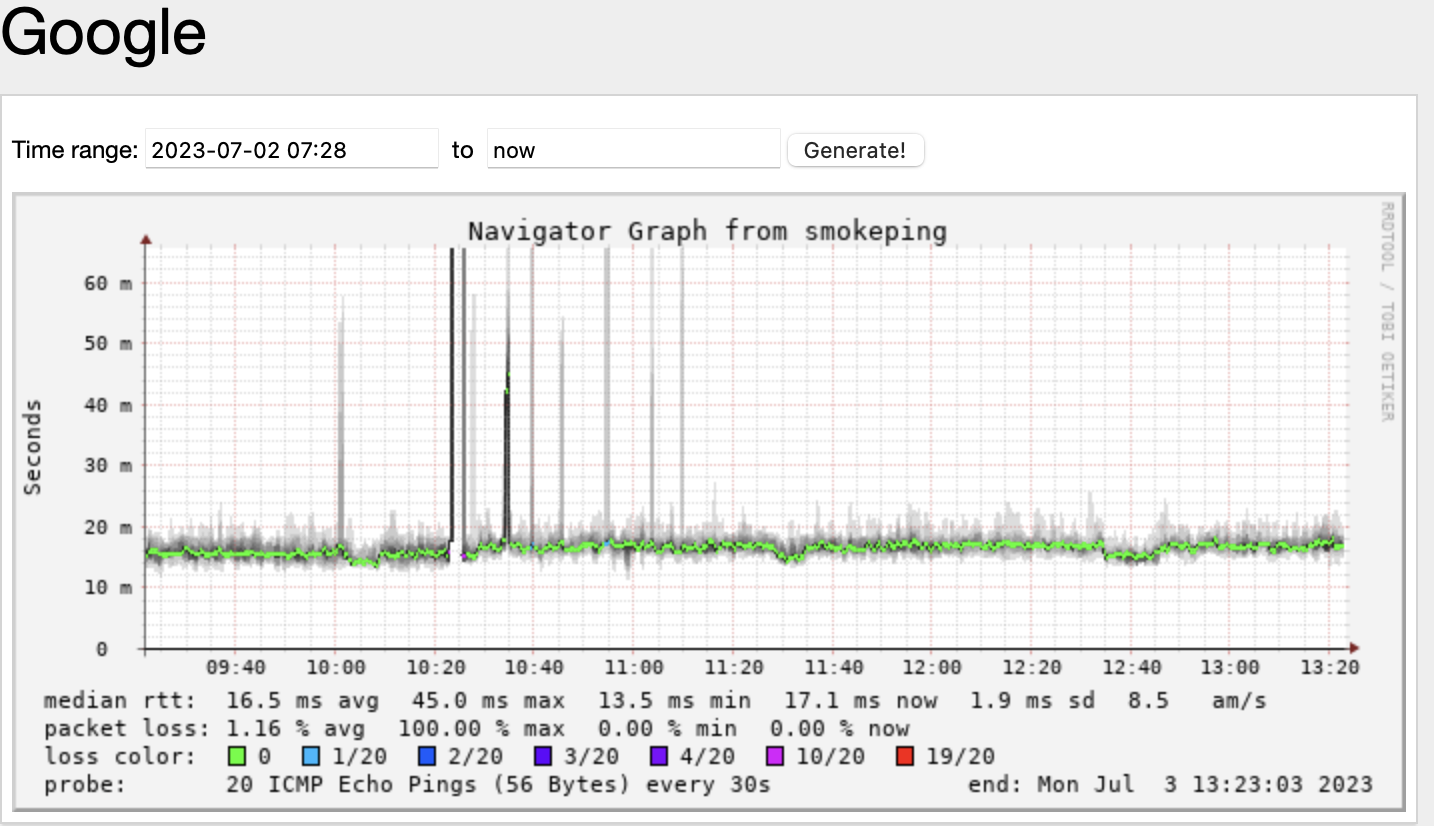Select the light blue 1/20 loss swatch
Viewport: 1434px width, 826px height.
pos(311,756)
